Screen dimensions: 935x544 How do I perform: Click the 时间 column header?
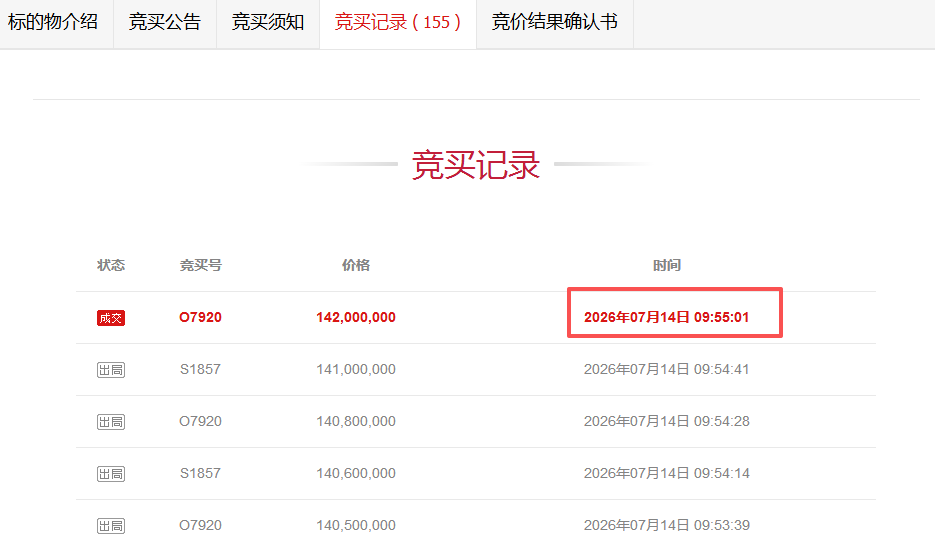(667, 265)
